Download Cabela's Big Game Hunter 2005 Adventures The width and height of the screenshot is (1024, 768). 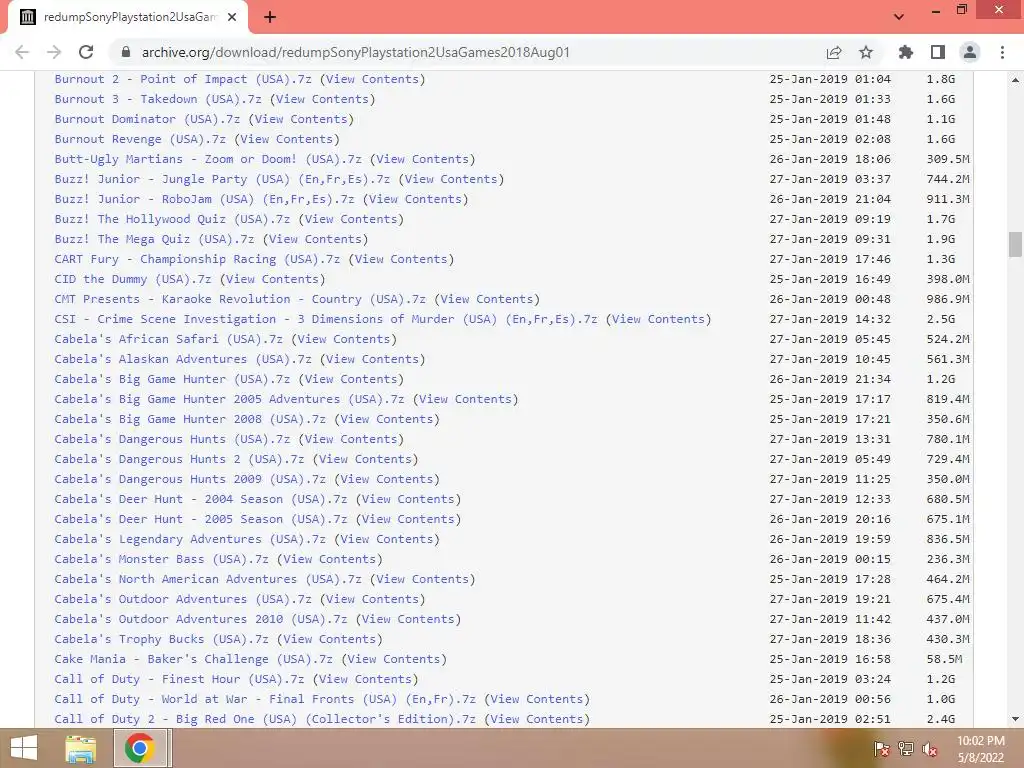(x=229, y=399)
